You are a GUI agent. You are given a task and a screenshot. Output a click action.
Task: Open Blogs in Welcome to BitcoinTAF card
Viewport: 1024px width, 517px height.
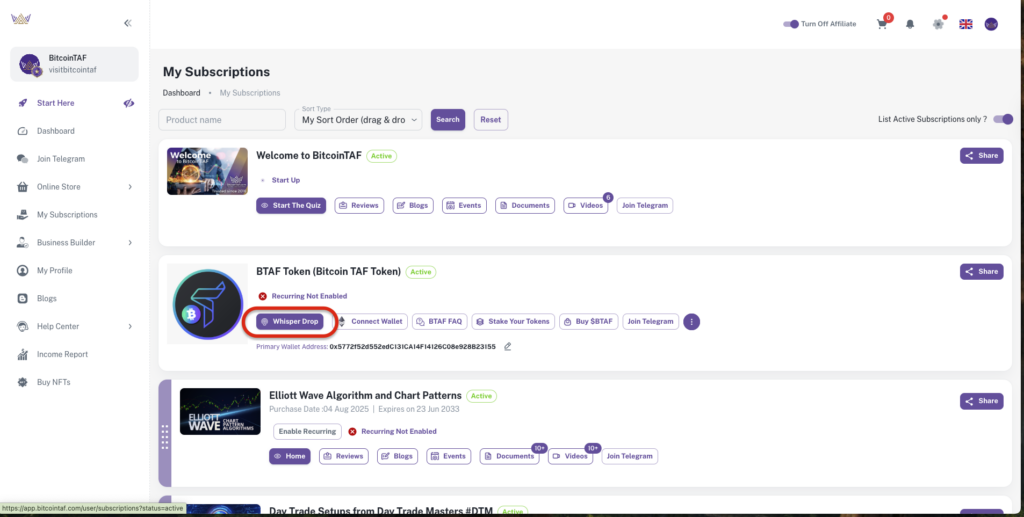pyautogui.click(x=413, y=206)
